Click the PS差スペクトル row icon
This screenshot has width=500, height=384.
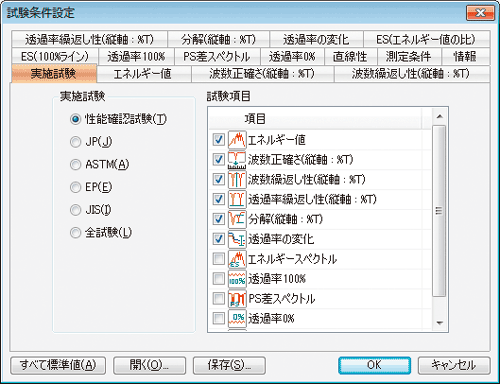[237, 299]
